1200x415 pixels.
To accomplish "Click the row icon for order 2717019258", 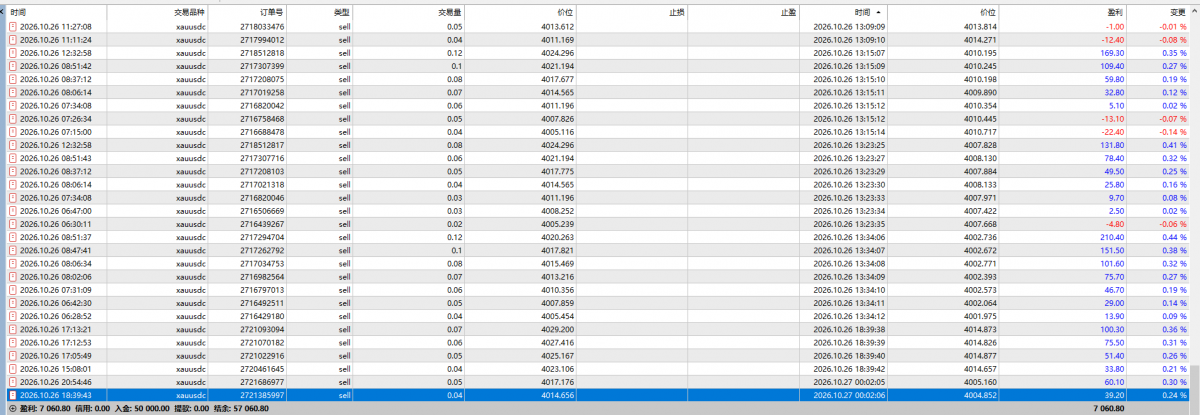I will pos(12,92).
